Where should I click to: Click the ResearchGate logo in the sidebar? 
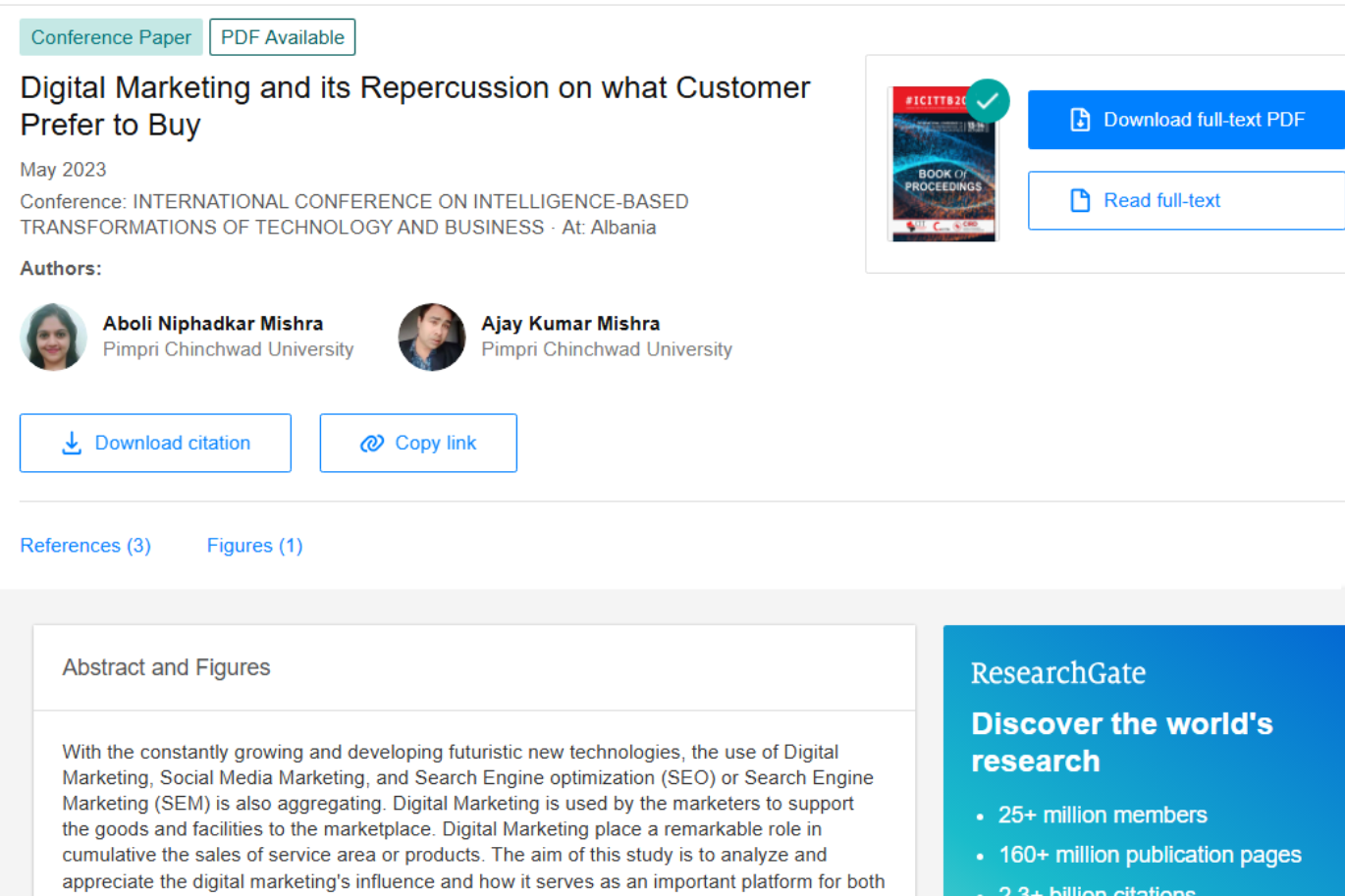click(x=1057, y=673)
